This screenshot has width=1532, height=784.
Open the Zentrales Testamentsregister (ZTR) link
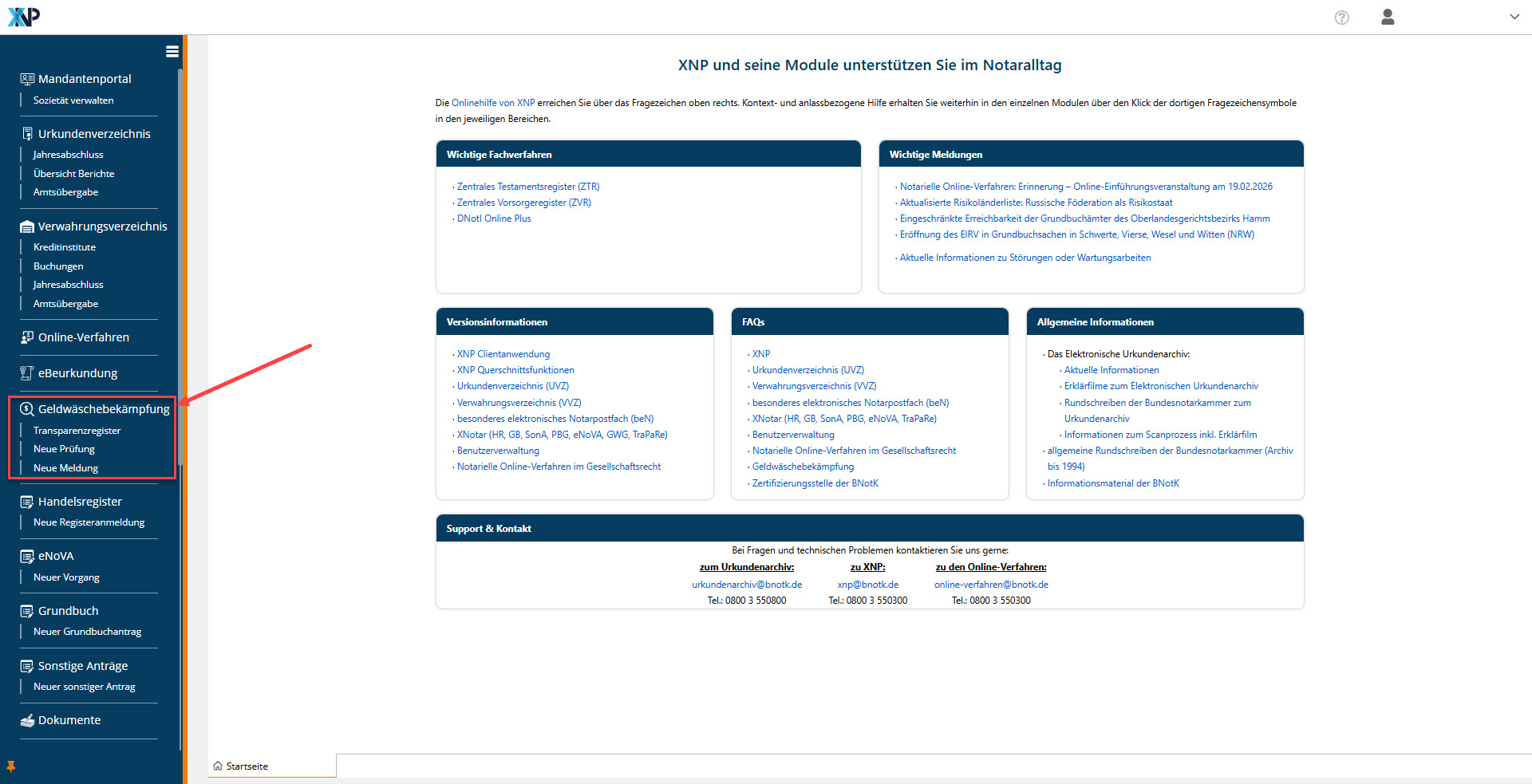(x=527, y=187)
